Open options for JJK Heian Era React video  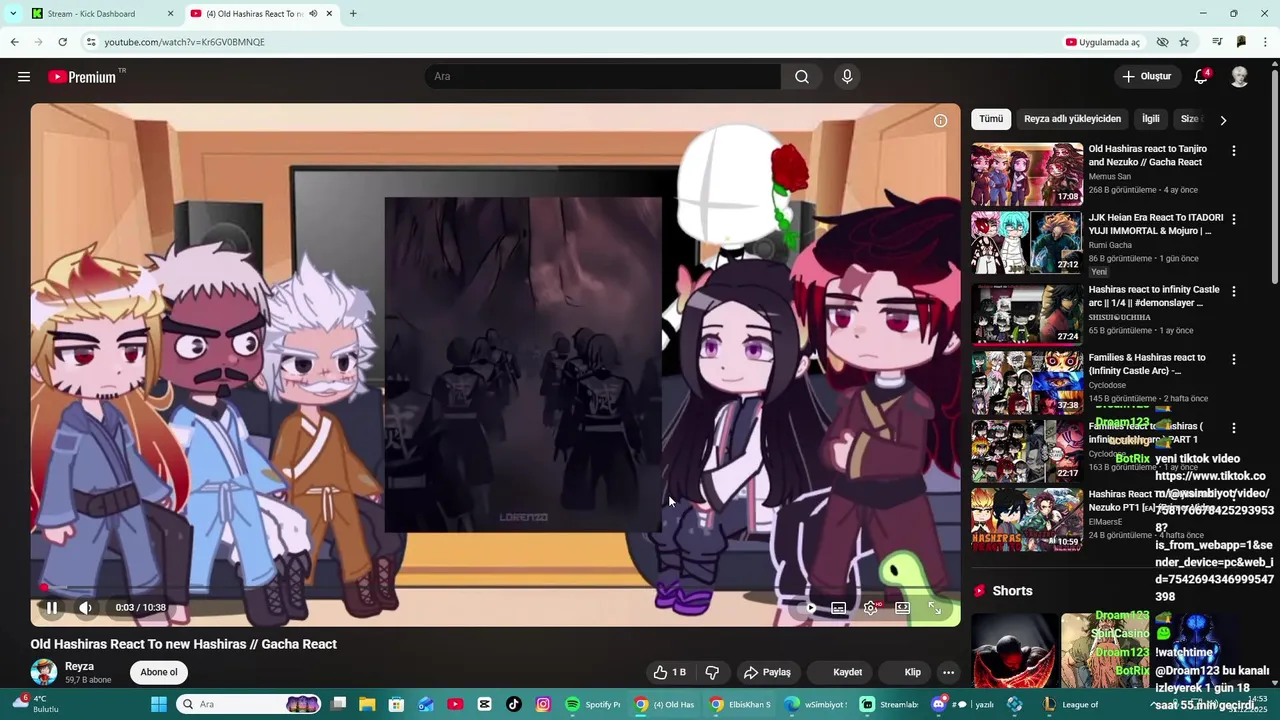point(1233,219)
